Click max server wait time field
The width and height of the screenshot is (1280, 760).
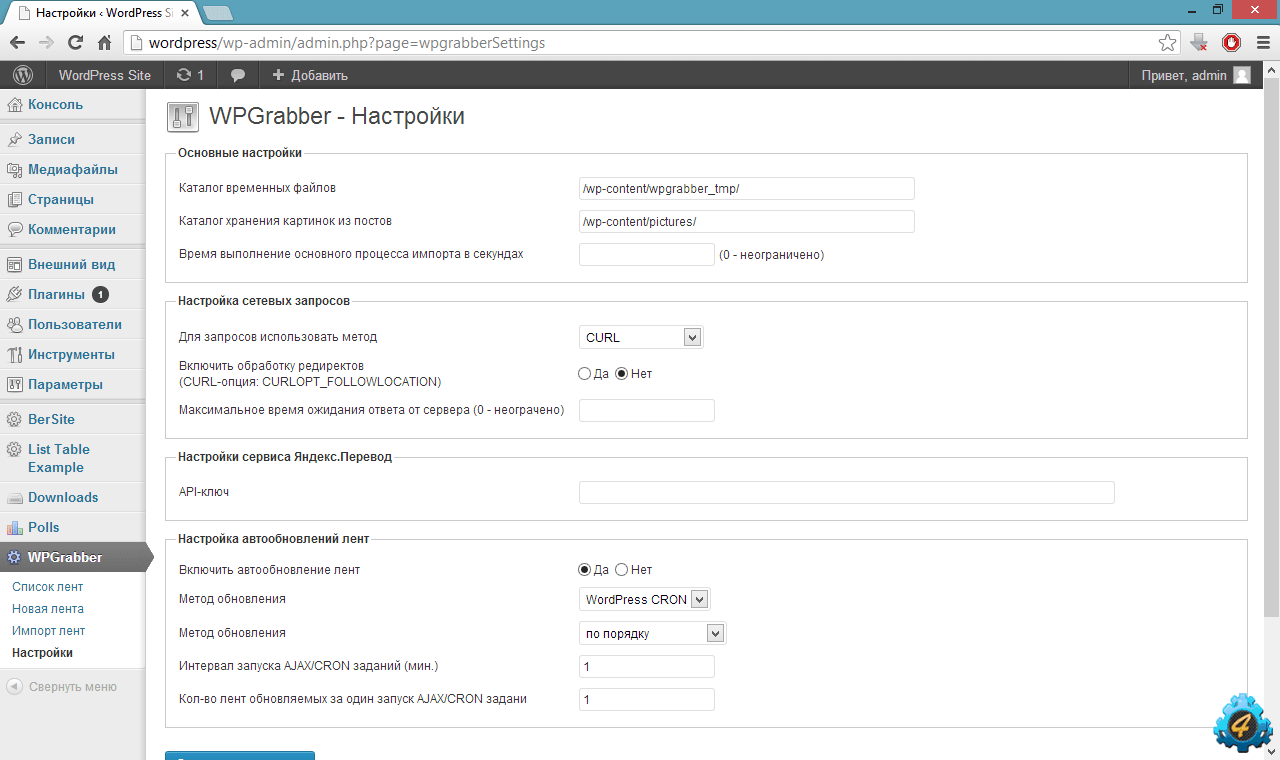647,410
